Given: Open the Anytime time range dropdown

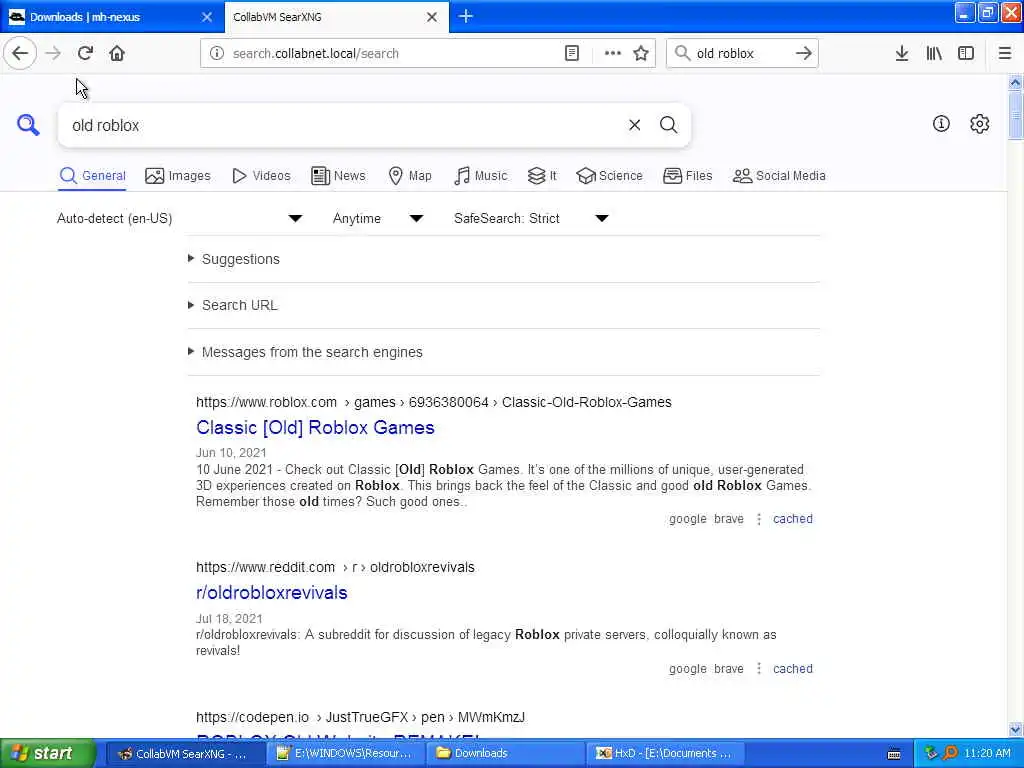Looking at the screenshot, I should (x=377, y=218).
